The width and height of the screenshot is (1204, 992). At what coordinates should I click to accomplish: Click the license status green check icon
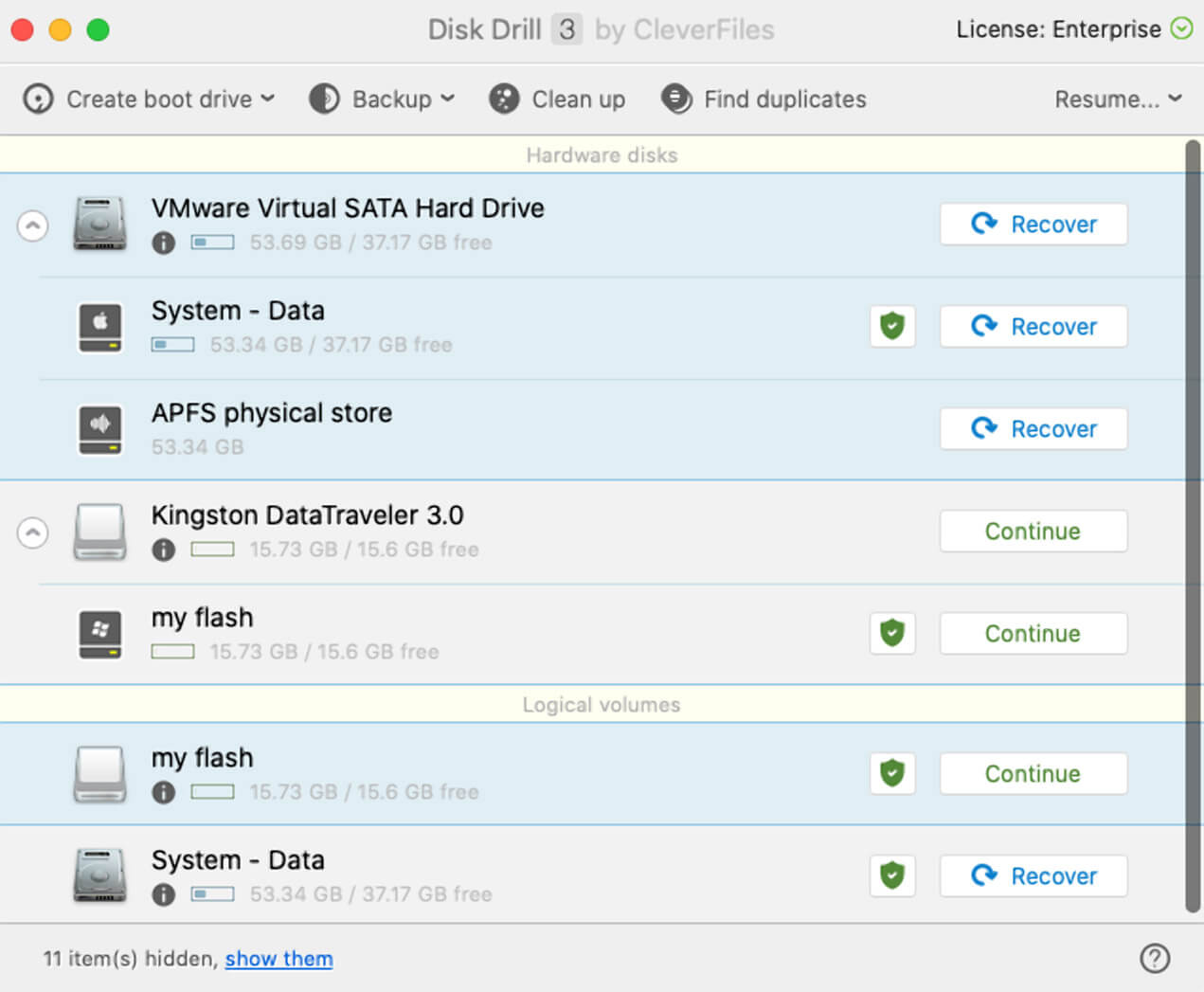1181,28
